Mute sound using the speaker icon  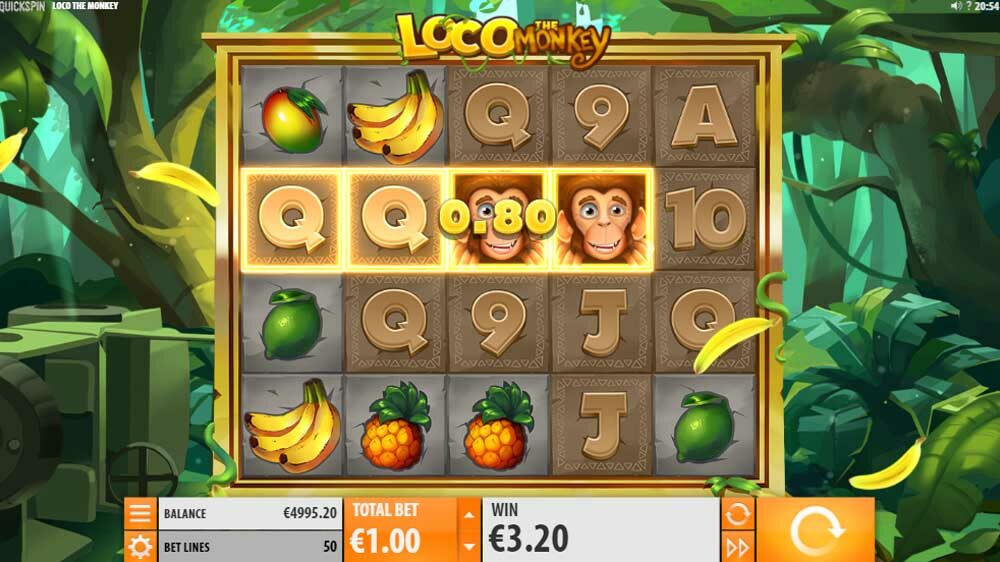click(x=955, y=6)
